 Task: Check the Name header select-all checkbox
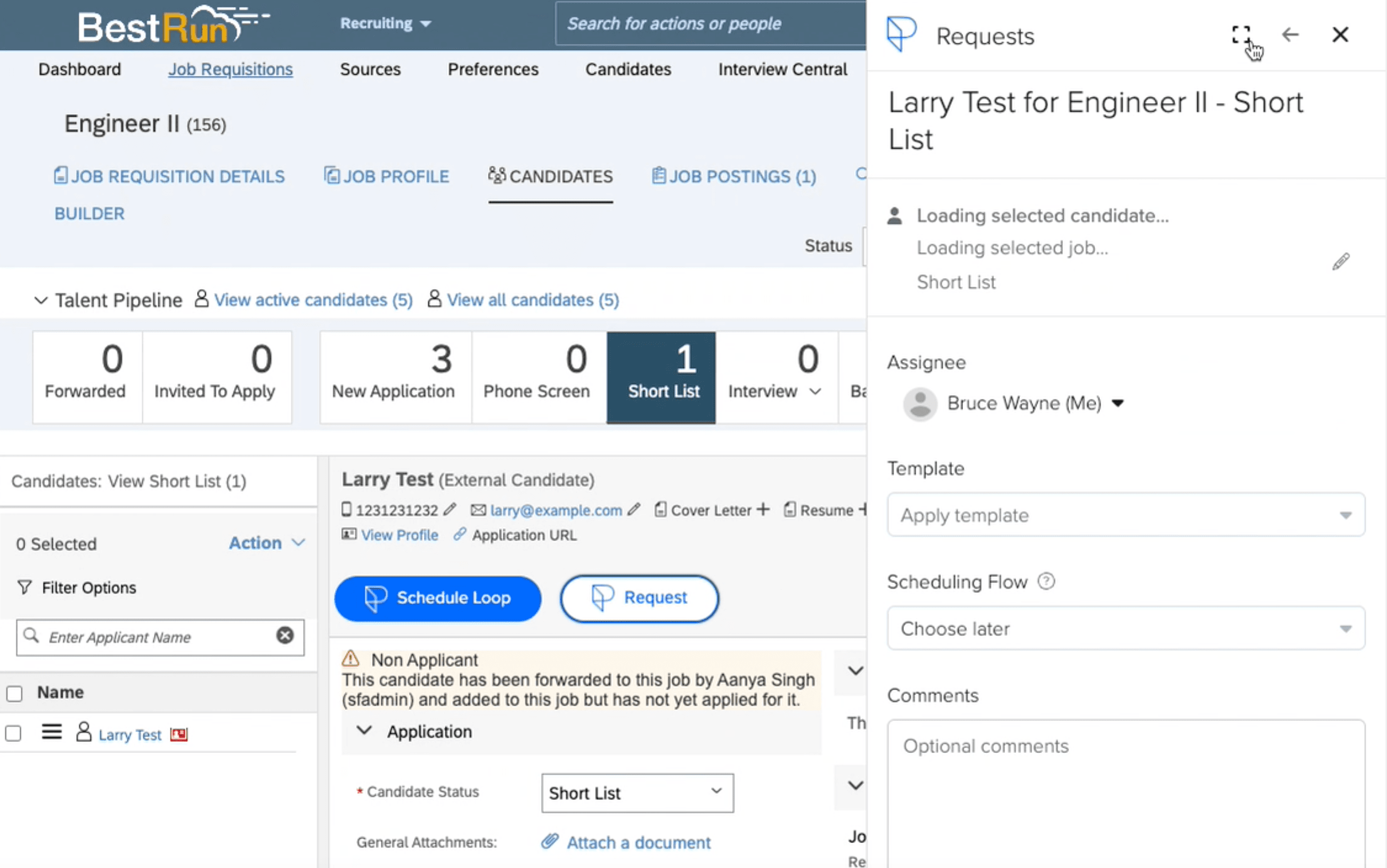[14, 693]
